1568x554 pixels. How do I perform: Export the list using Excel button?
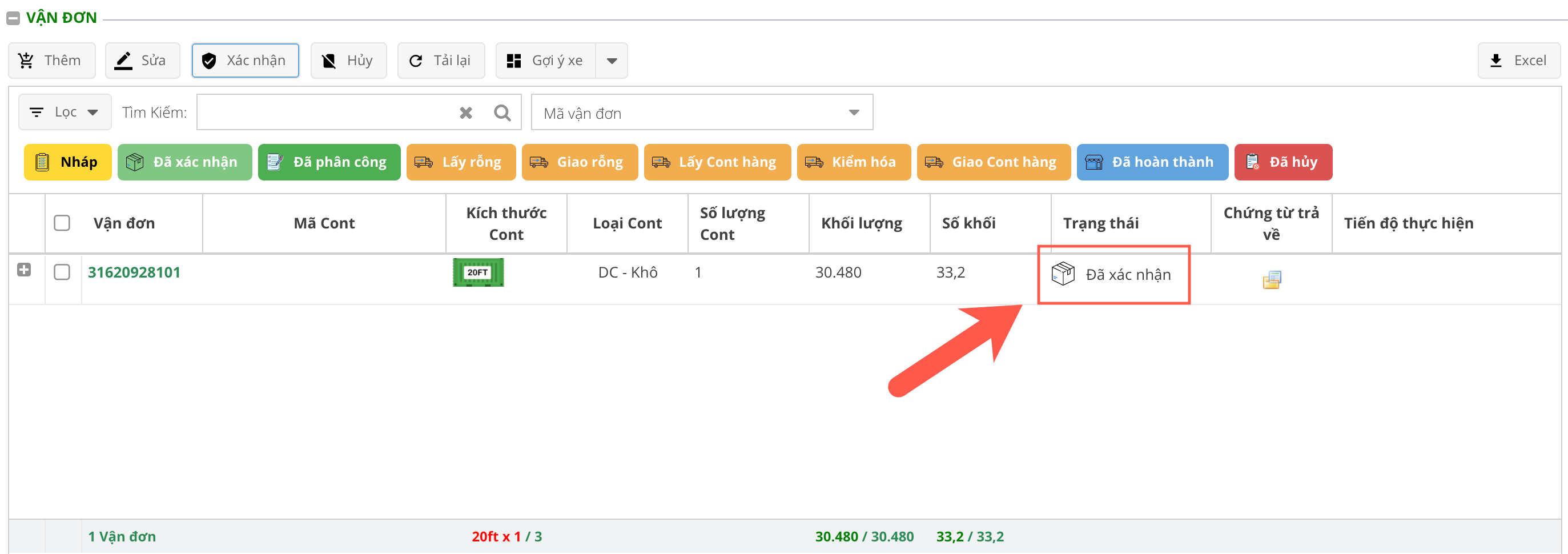click(x=1519, y=61)
